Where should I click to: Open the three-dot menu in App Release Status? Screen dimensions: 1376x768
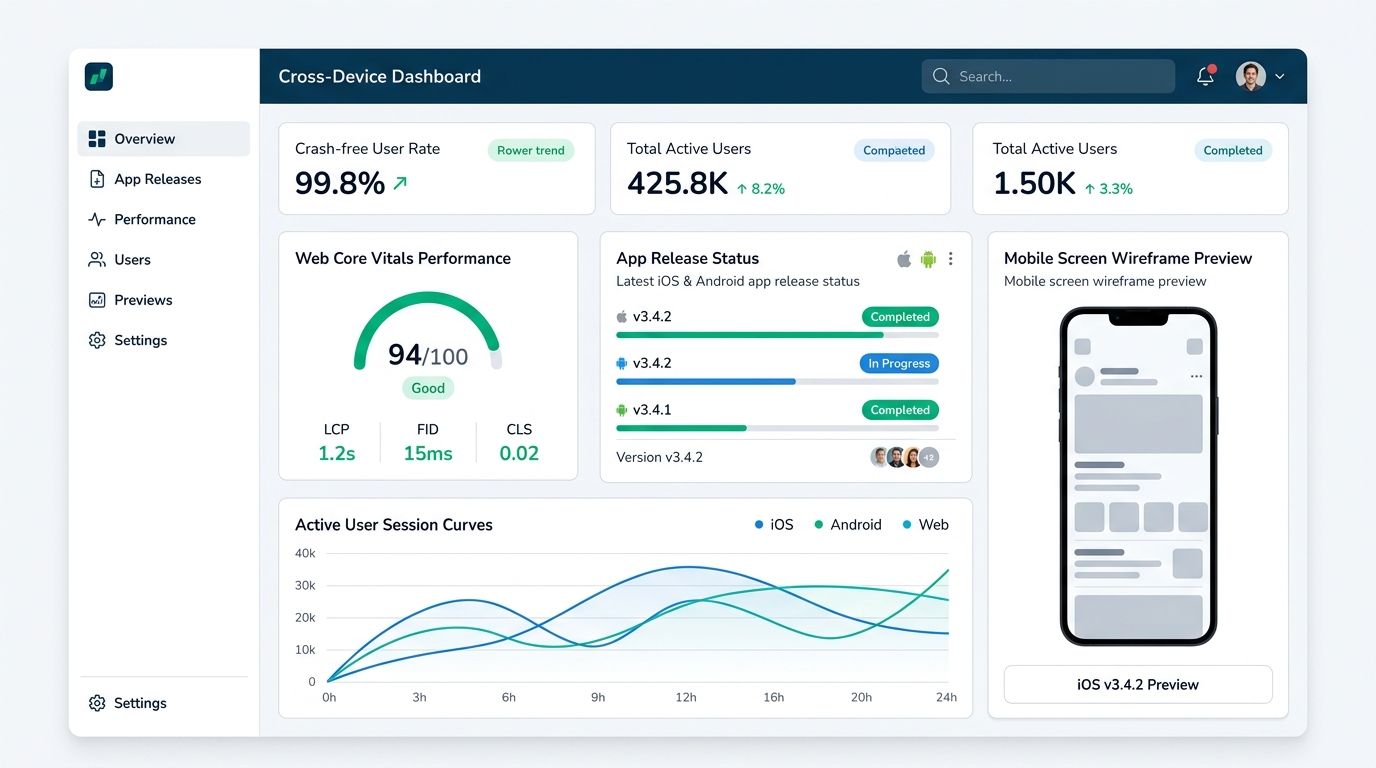pyautogui.click(x=950, y=259)
